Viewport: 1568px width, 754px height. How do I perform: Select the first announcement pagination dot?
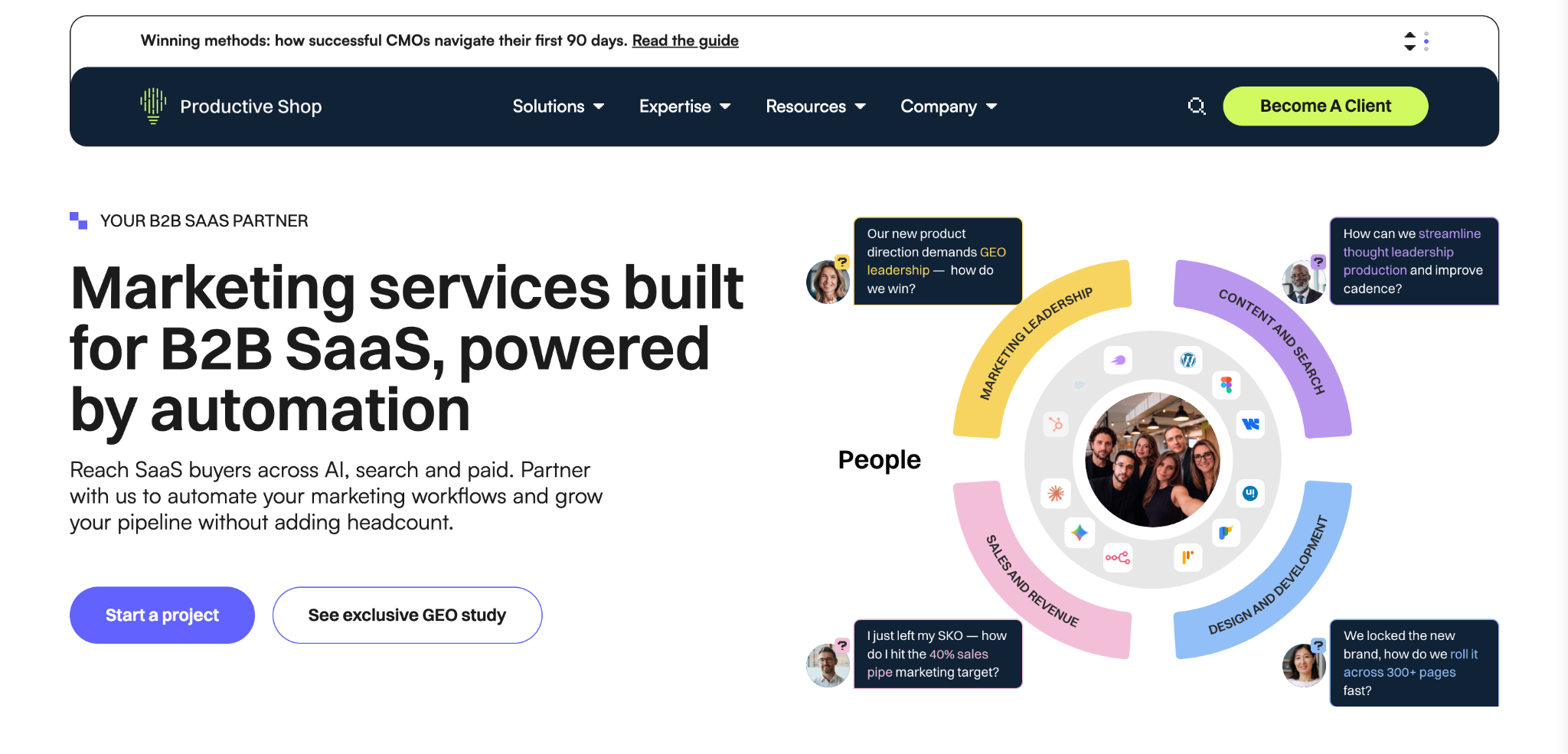(x=1426, y=33)
